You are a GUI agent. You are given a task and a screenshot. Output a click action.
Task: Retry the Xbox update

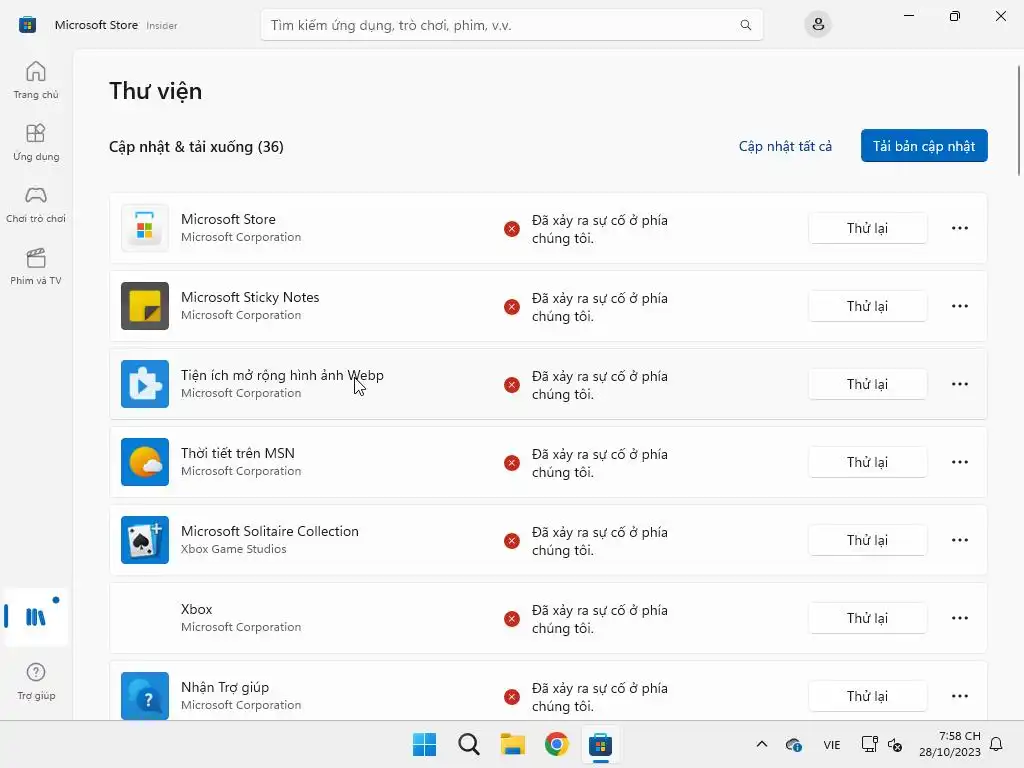click(x=867, y=618)
